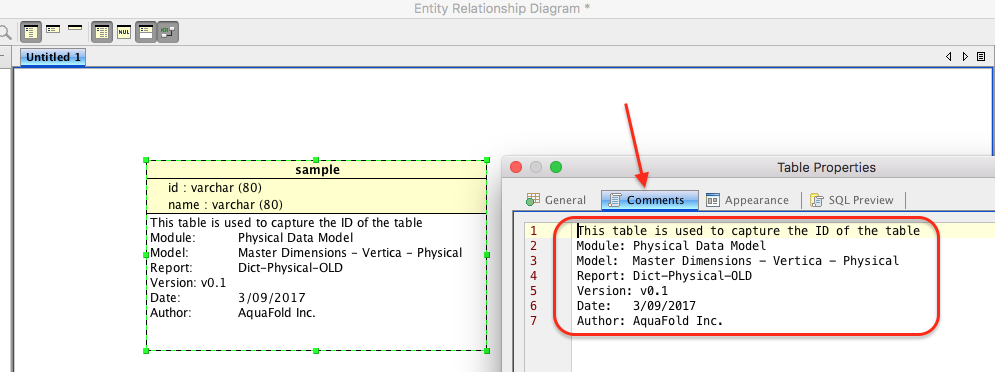This screenshot has height=372, width=995.
Task: Close the Table Properties window
Action: click(x=516, y=168)
